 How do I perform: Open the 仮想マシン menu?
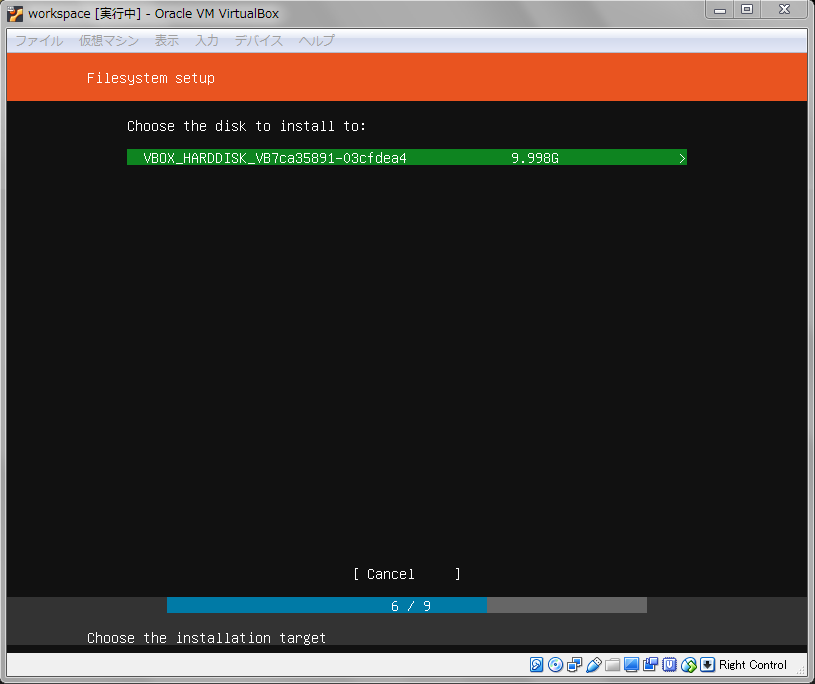point(109,41)
